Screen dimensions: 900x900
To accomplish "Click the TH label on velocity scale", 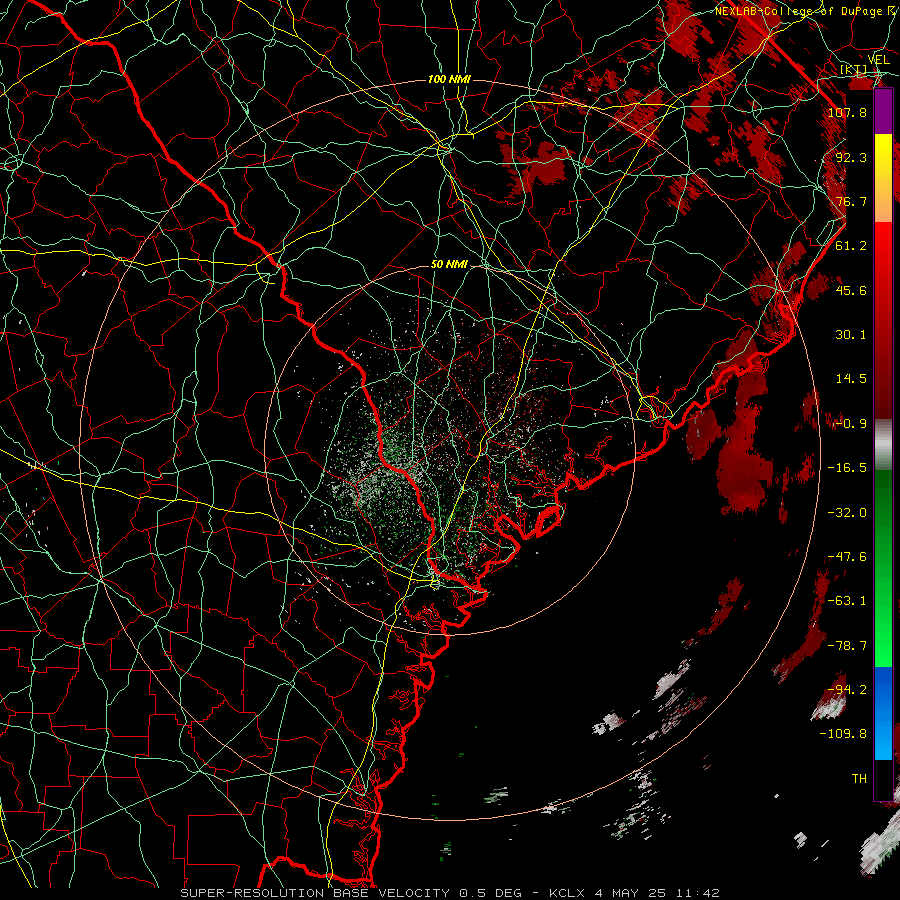I will (x=859, y=779).
